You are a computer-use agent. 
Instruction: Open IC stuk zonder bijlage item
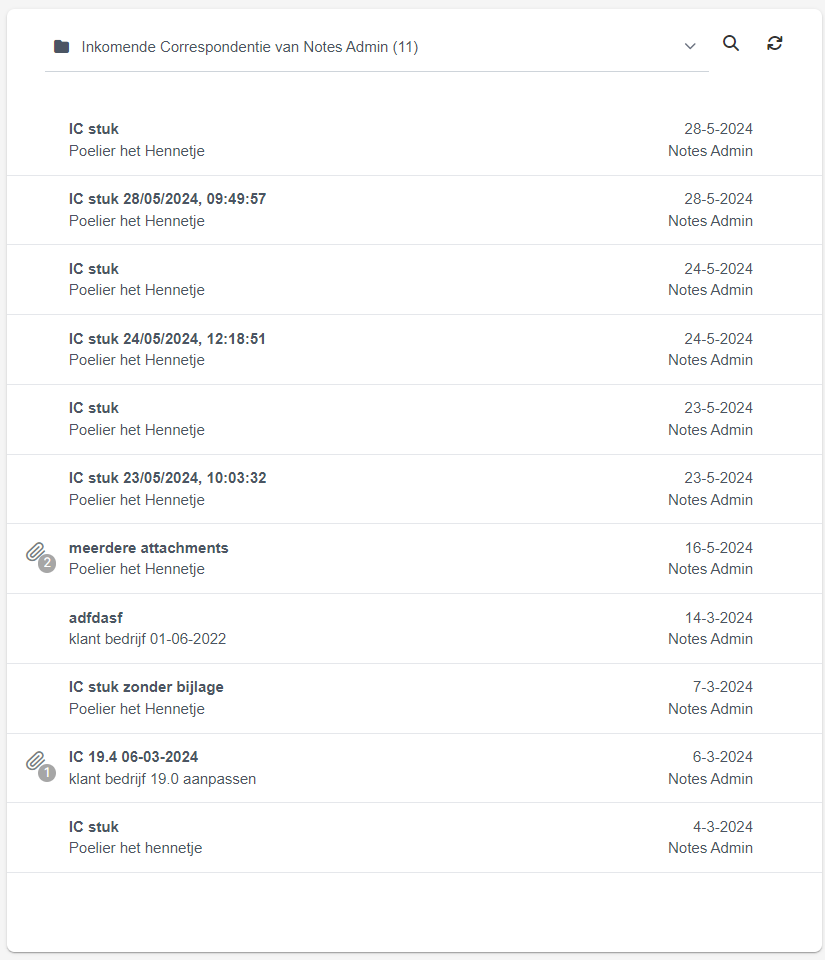(414, 699)
